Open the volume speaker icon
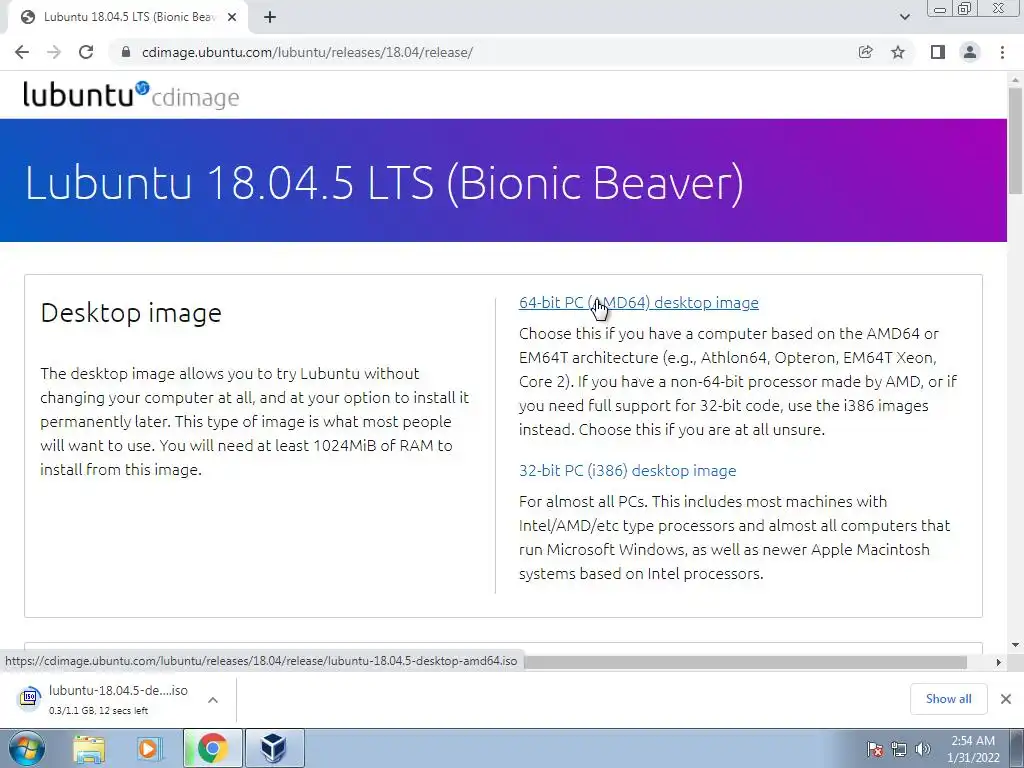This screenshot has height=768, width=1024. [923, 749]
